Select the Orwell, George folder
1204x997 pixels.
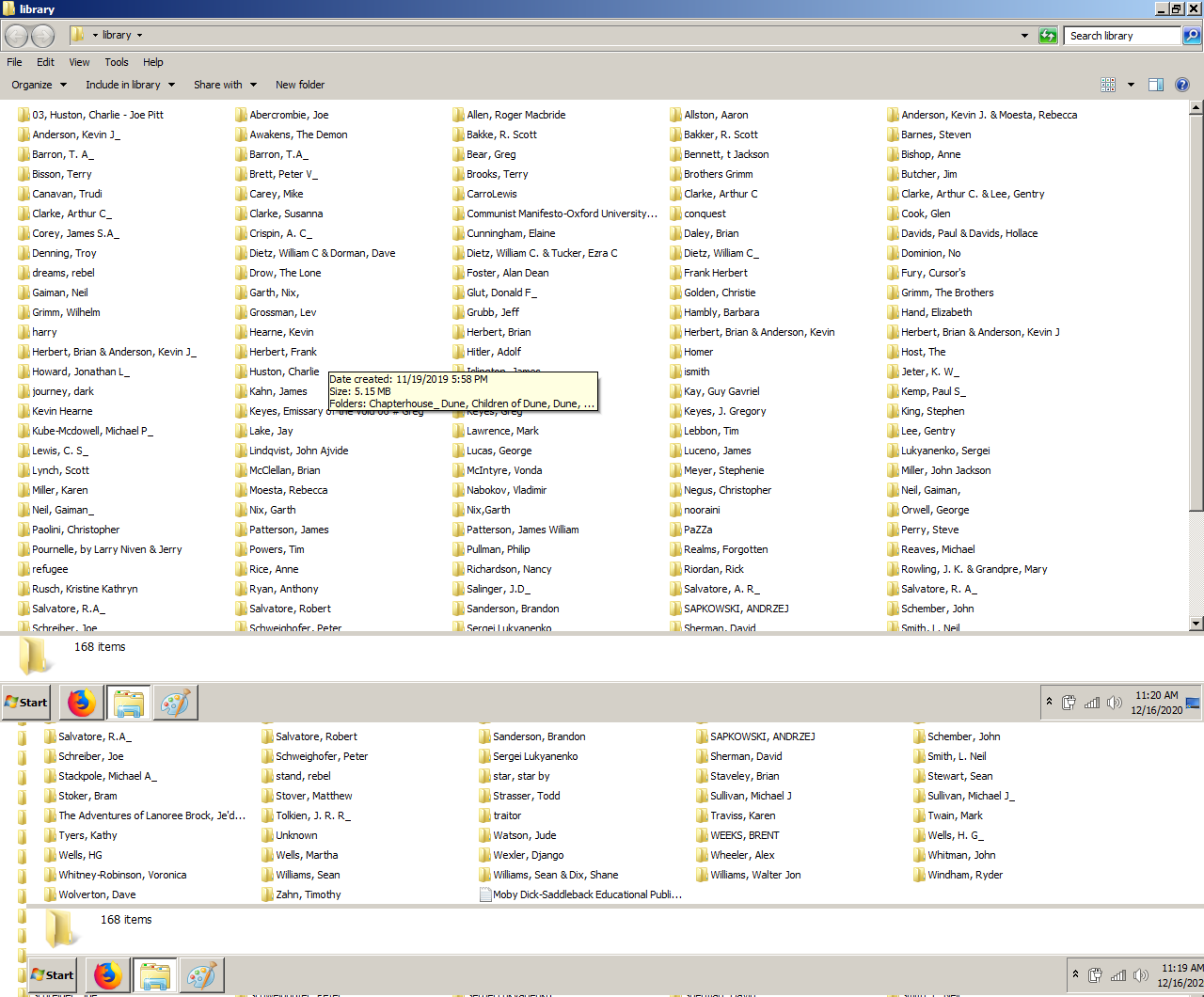(928, 510)
